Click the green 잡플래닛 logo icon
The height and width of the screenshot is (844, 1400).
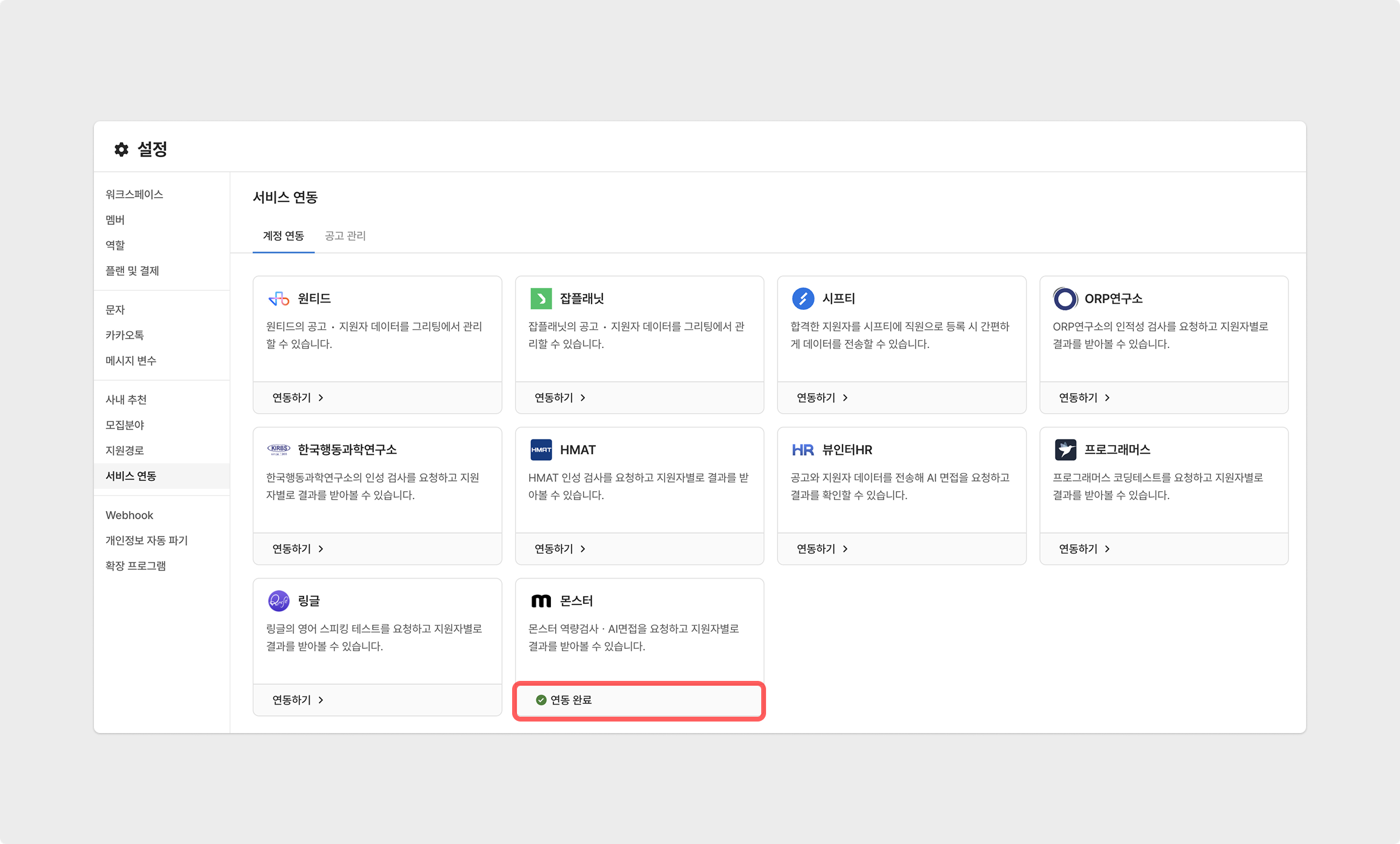[541, 298]
